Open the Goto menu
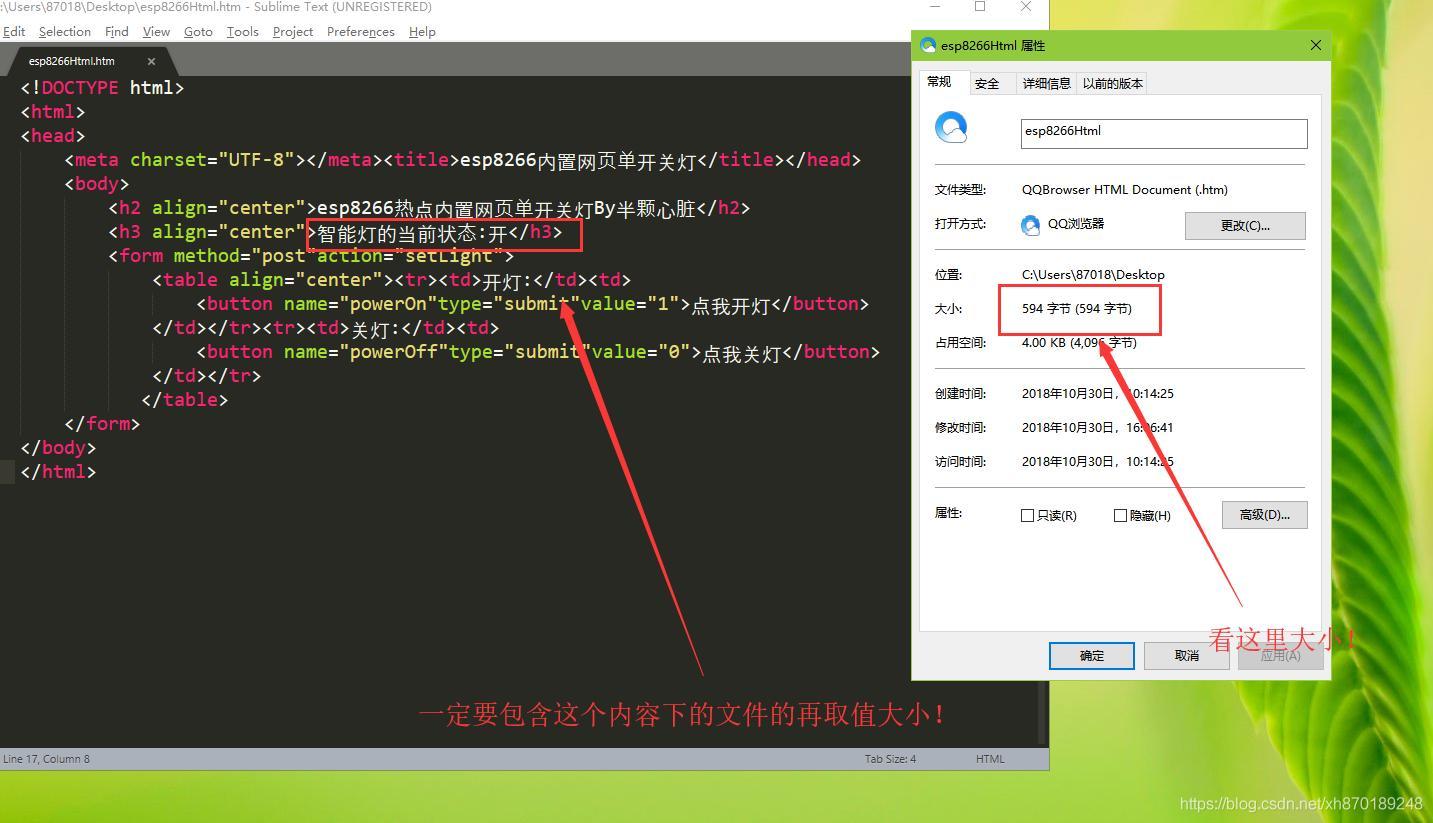The image size is (1433, 823). tap(198, 32)
